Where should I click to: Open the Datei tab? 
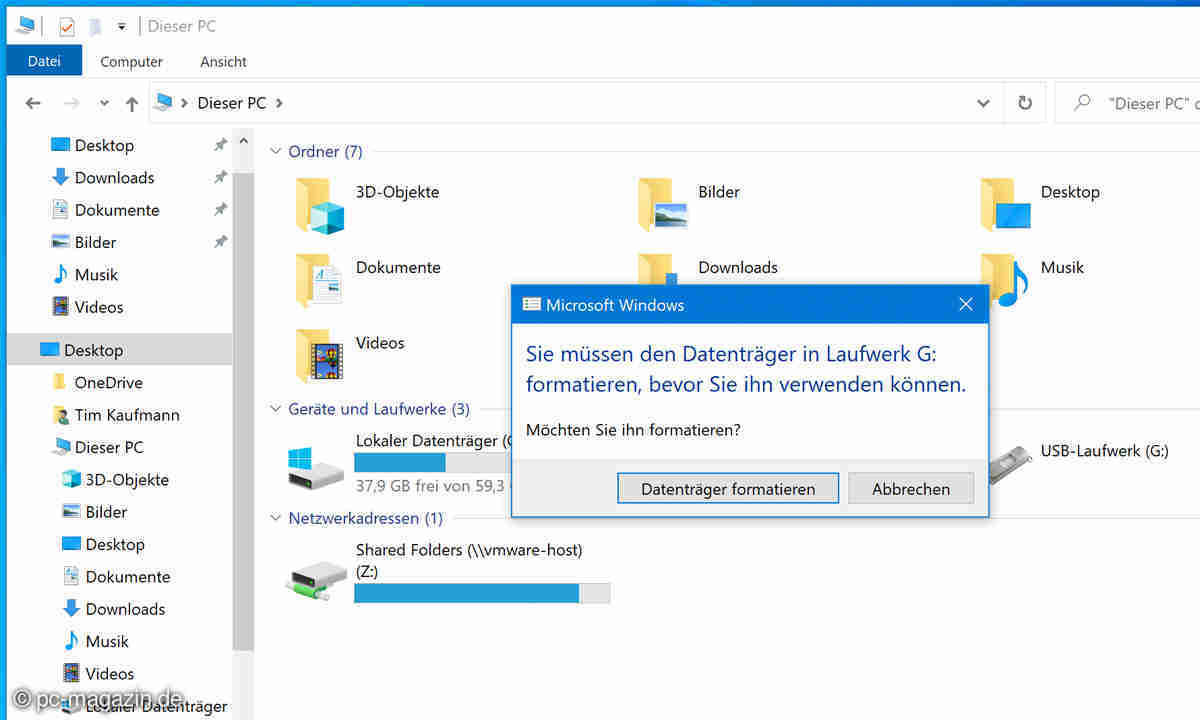click(44, 61)
